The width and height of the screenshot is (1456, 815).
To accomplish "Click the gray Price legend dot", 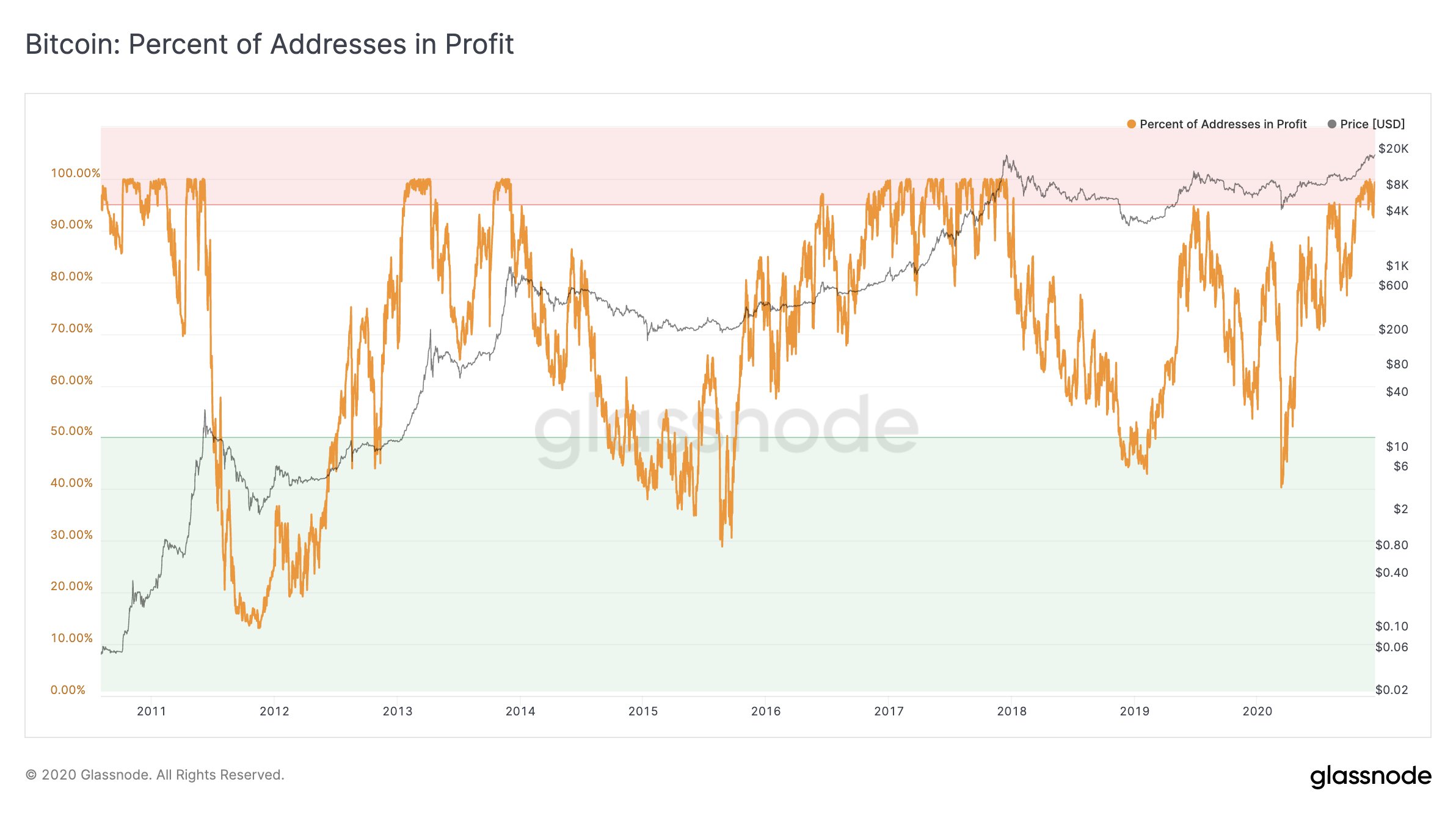I will pyautogui.click(x=1332, y=124).
